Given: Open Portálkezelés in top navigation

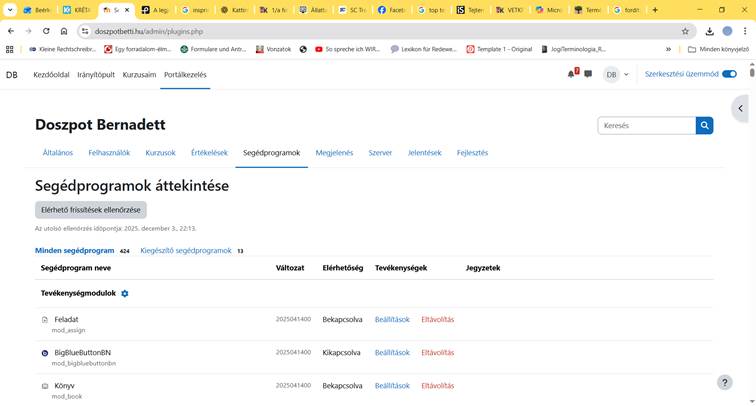Looking at the screenshot, I should 185,75.
